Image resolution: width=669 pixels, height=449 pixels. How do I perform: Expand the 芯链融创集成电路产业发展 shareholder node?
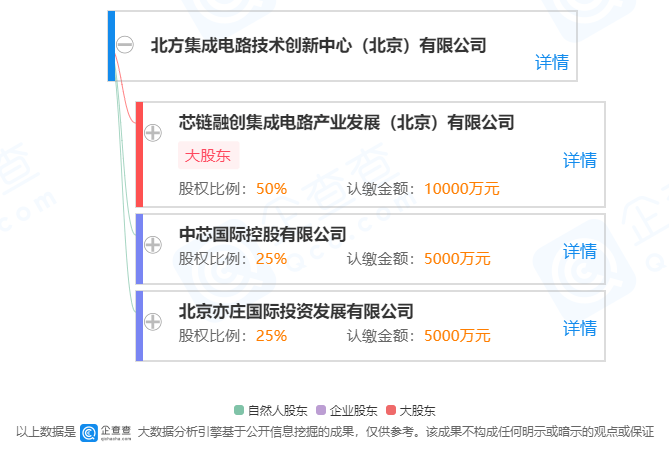[x=153, y=133]
